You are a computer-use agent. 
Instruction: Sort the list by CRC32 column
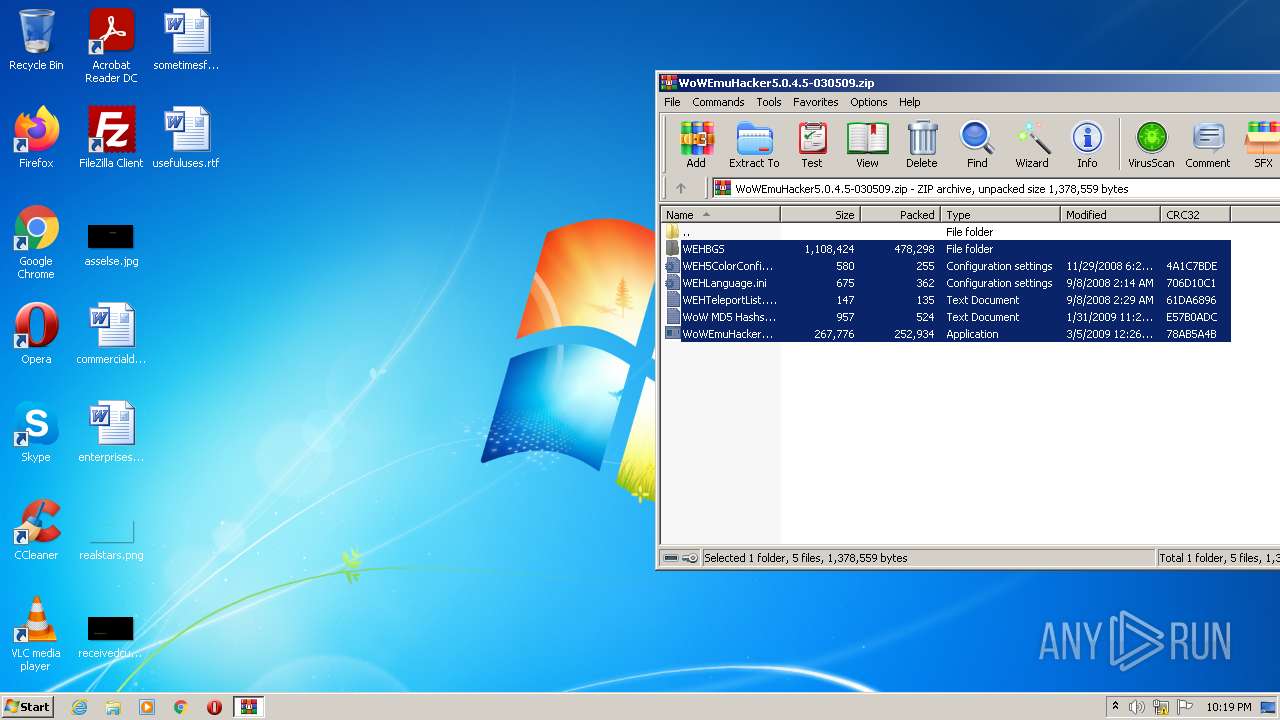(x=1195, y=214)
